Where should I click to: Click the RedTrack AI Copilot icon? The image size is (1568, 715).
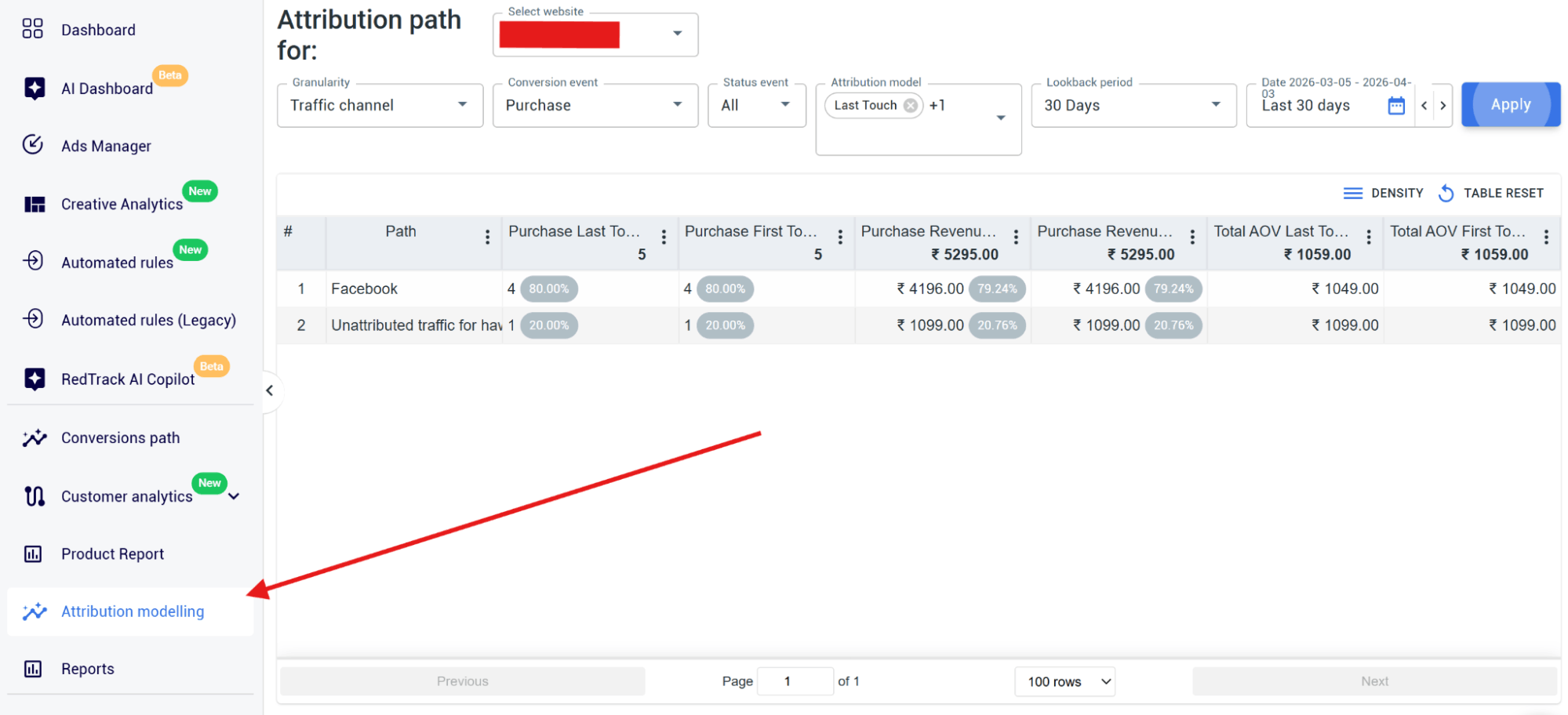point(34,379)
